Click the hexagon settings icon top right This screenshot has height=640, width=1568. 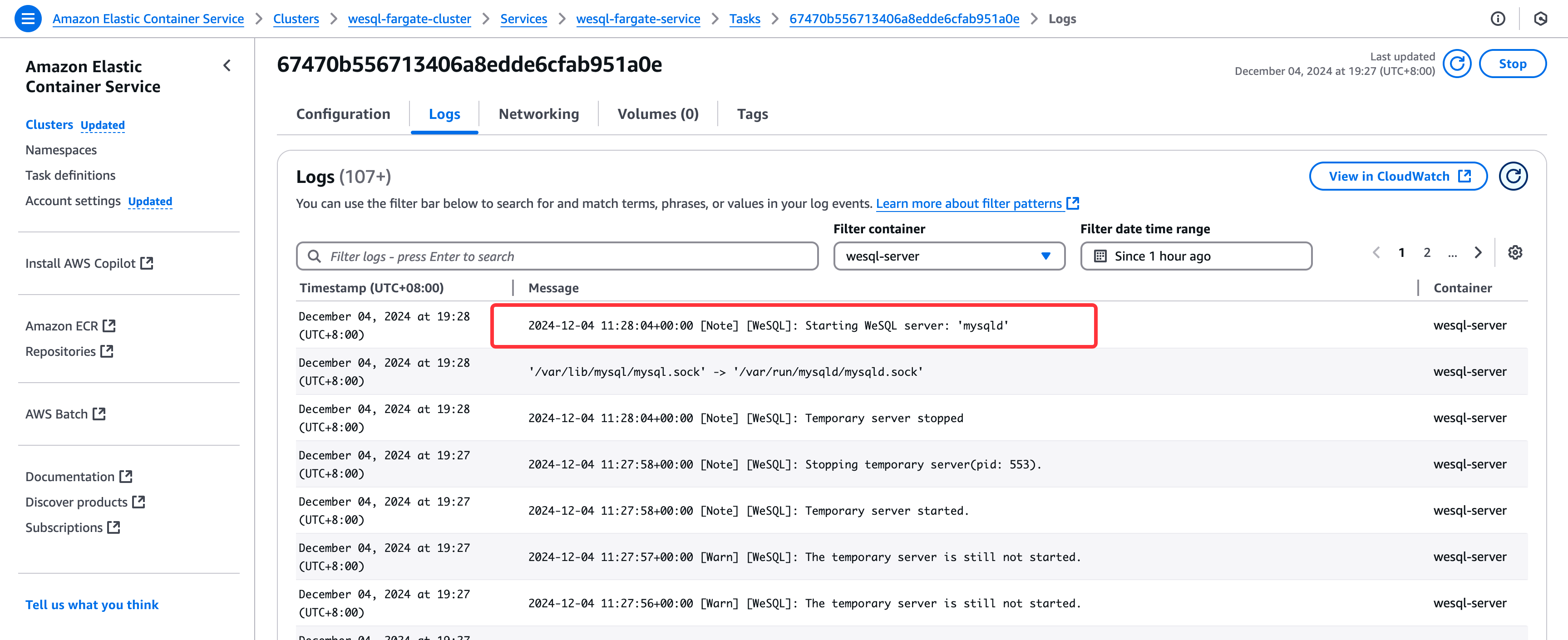point(1540,19)
